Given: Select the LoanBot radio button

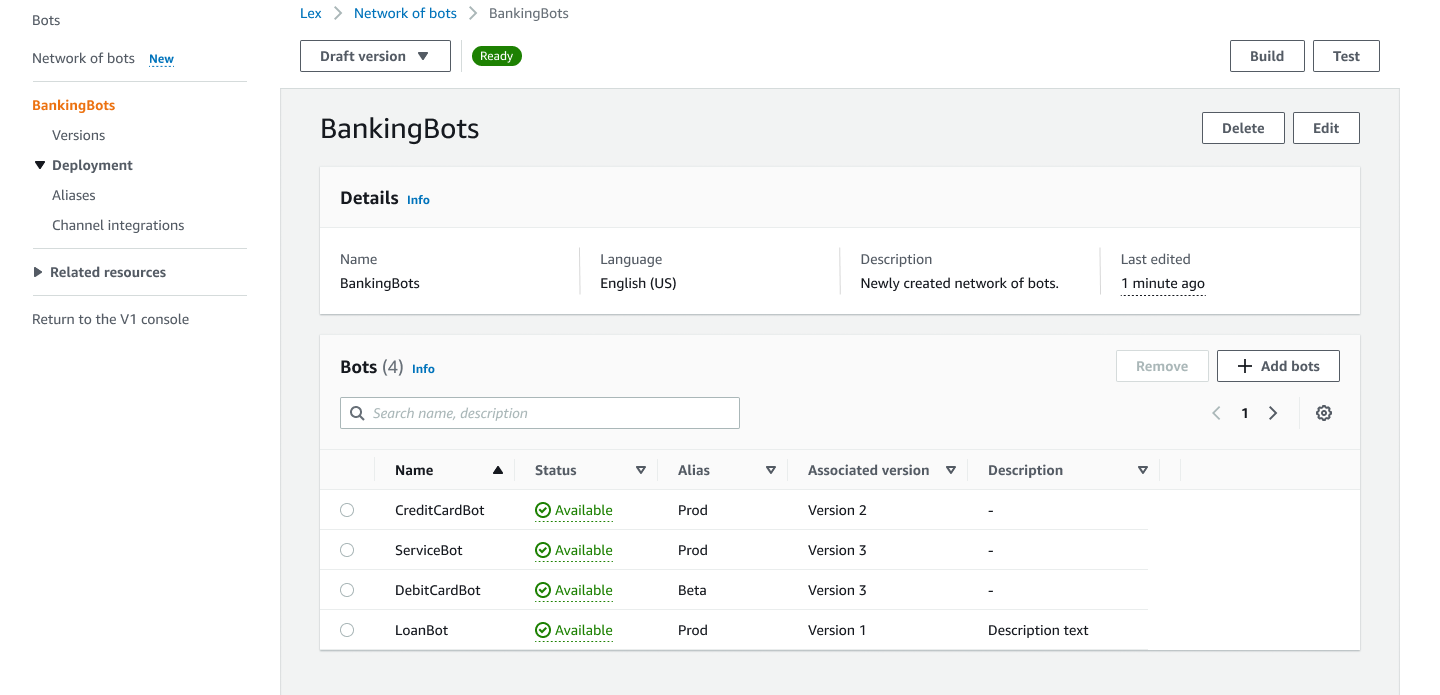Looking at the screenshot, I should tap(347, 630).
